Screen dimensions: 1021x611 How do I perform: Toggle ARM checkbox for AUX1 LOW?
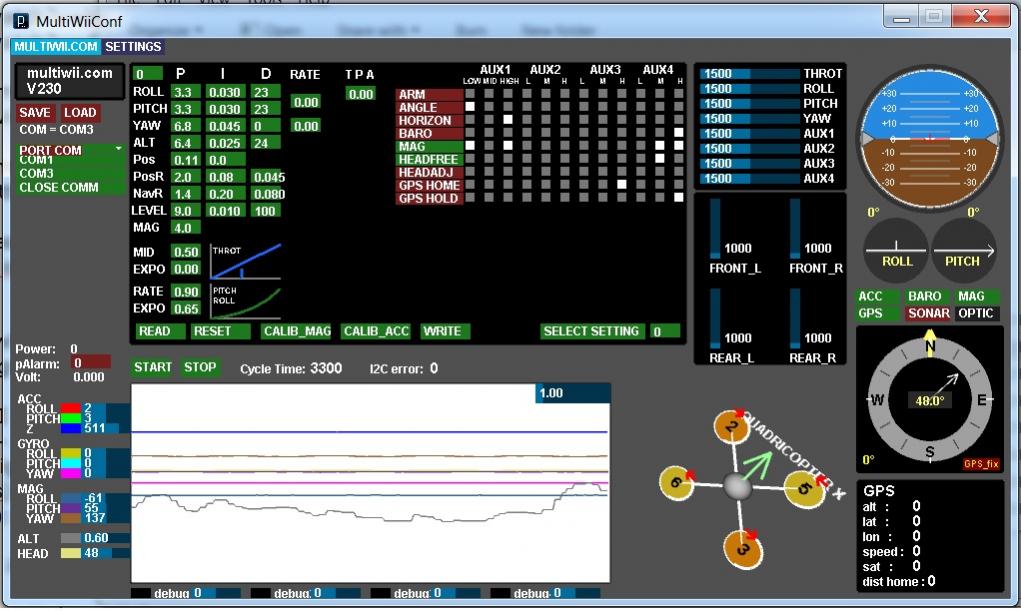469,94
